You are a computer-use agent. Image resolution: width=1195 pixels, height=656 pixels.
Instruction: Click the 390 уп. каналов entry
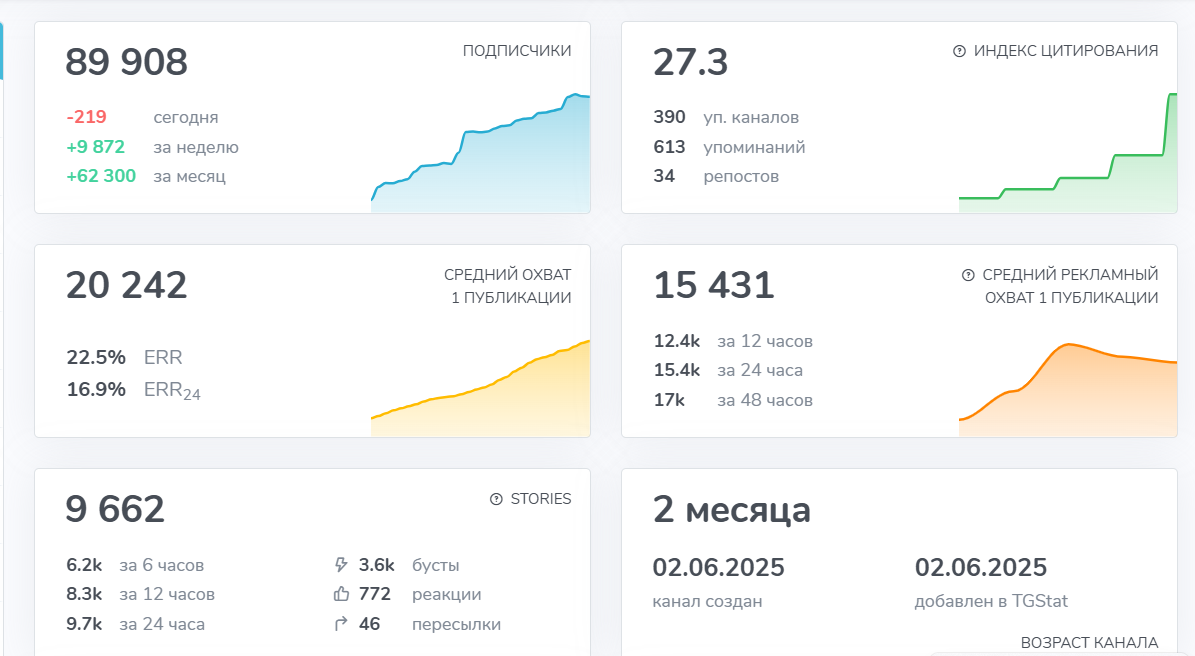tap(726, 117)
